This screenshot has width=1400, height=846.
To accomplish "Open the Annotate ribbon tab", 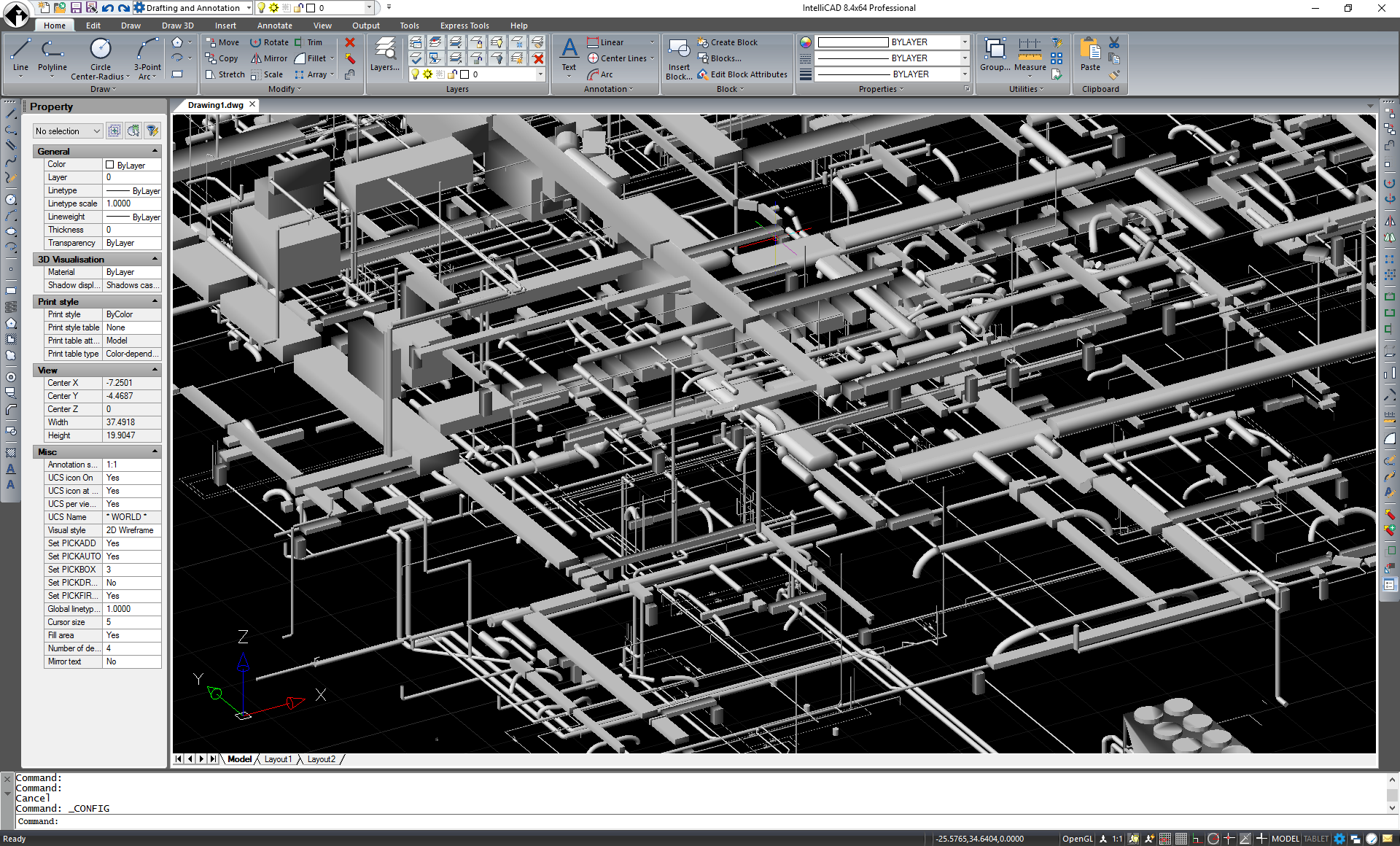I will click(274, 26).
